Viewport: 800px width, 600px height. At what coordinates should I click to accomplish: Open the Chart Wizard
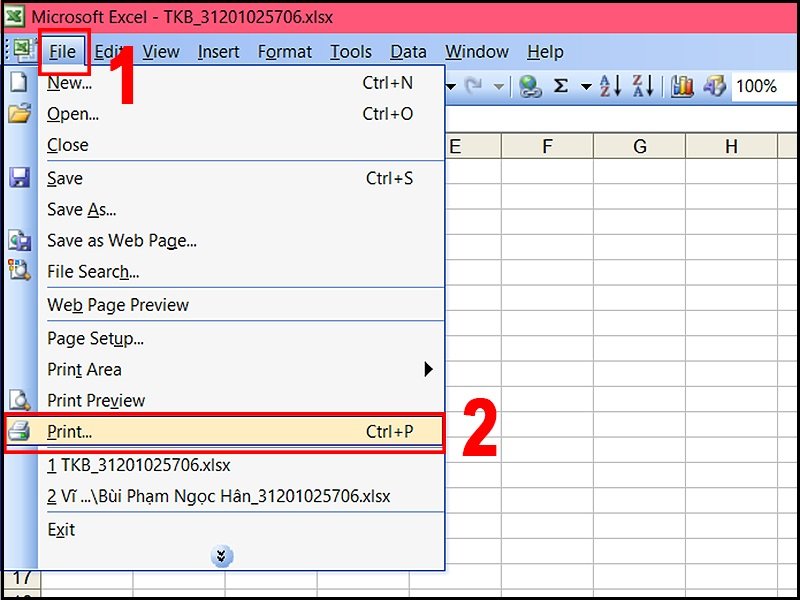[x=682, y=85]
